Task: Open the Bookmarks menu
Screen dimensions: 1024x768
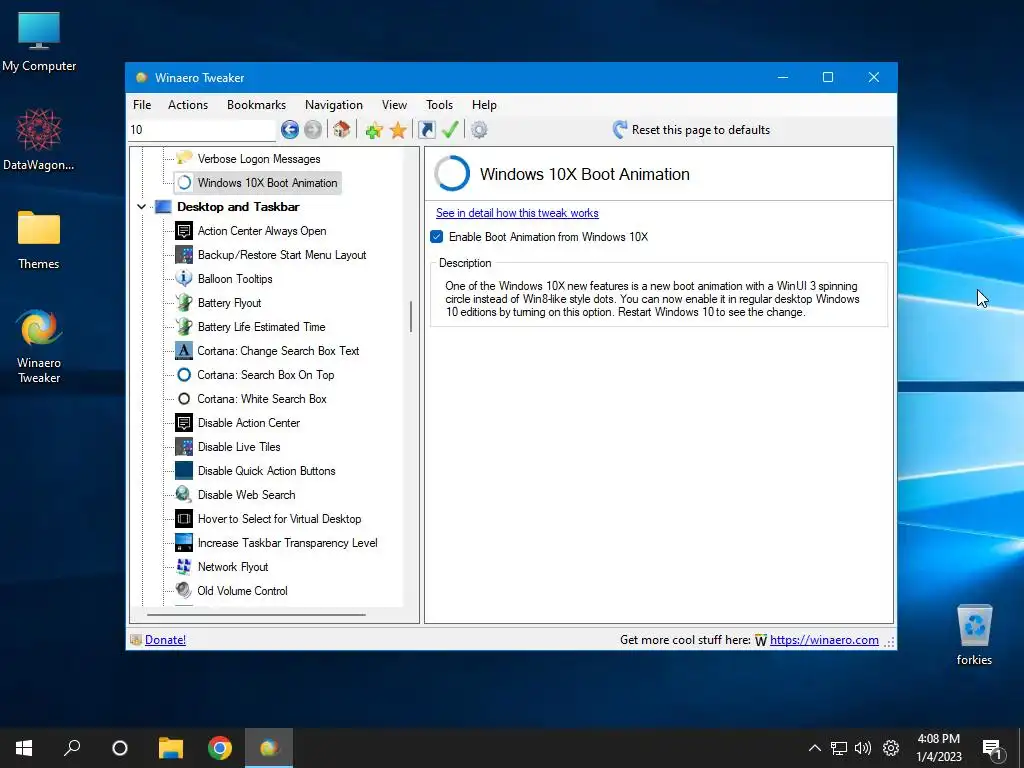Action: point(257,104)
